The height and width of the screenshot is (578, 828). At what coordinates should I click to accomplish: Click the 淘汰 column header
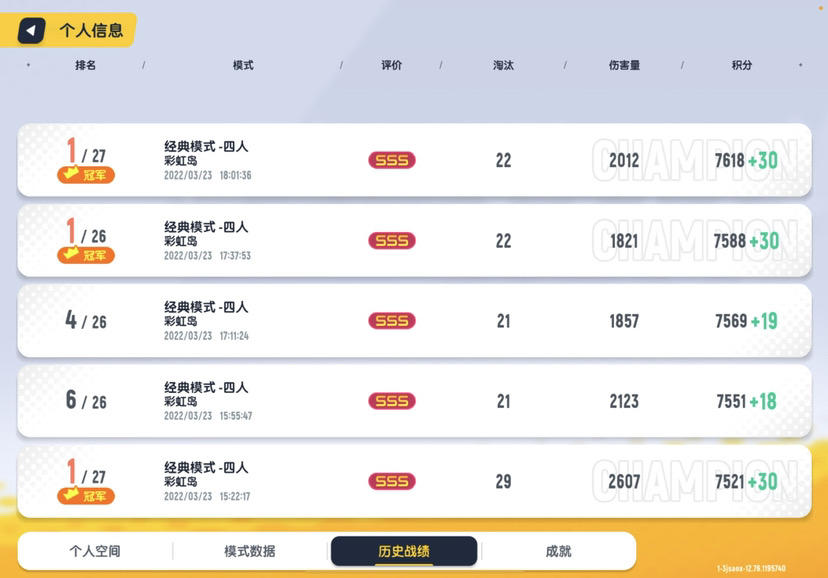[x=503, y=65]
